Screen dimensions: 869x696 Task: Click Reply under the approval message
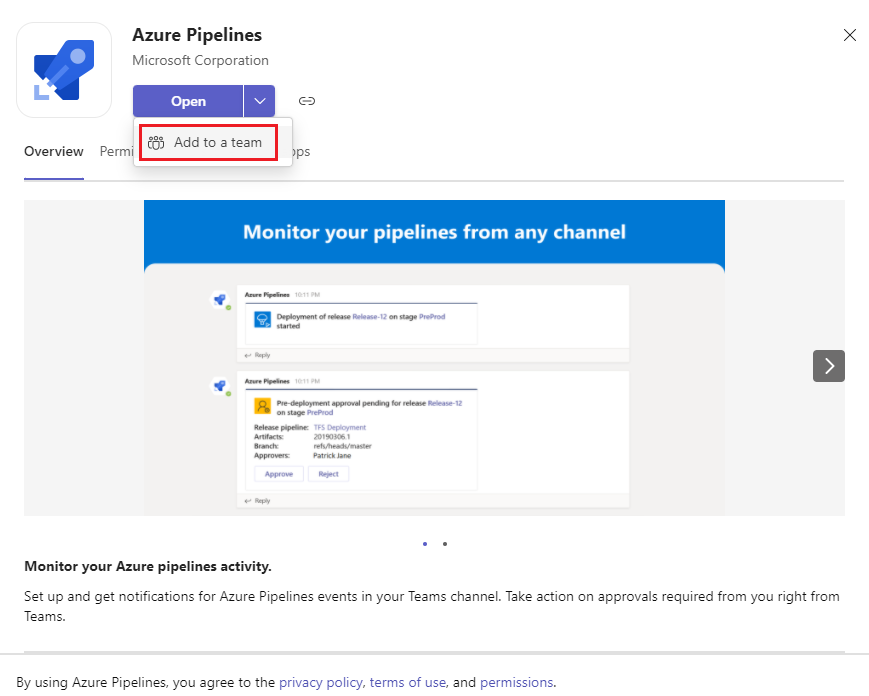click(258, 501)
